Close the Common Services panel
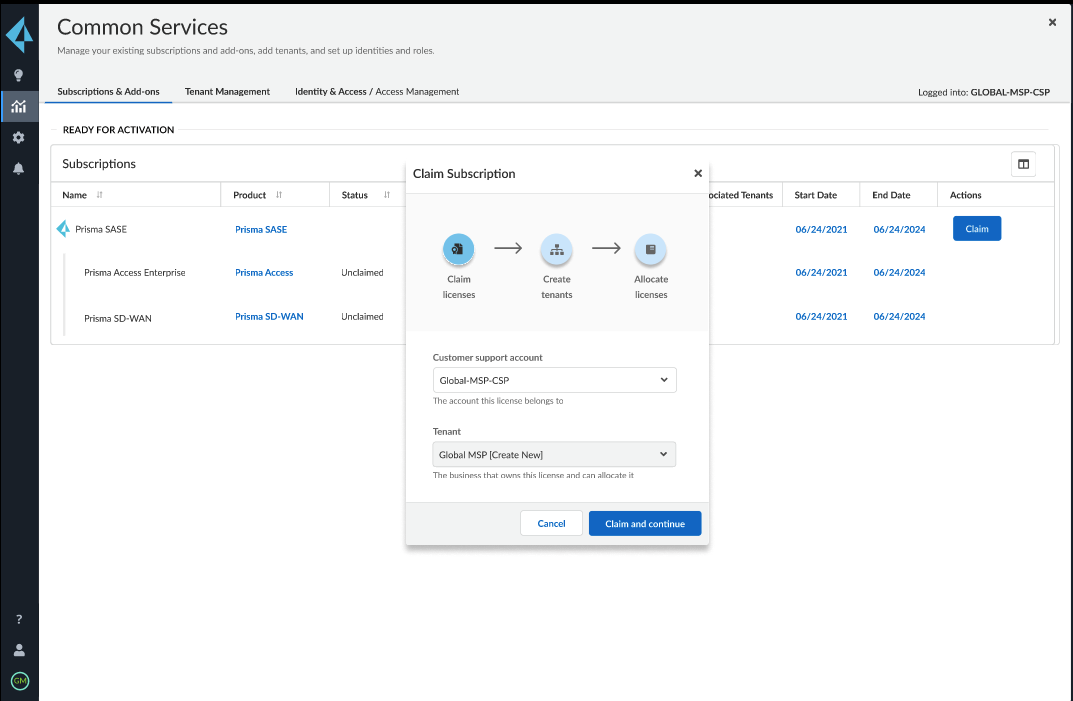This screenshot has width=1073, height=701. coord(1052,23)
